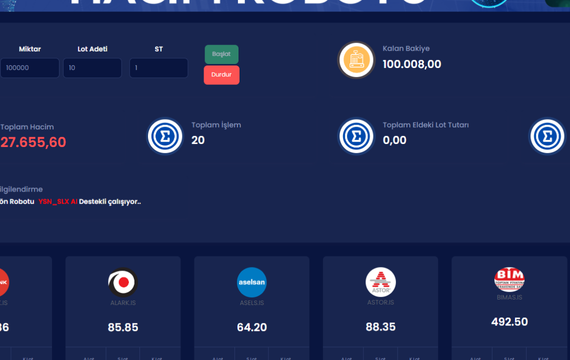Click the Lot Adeti field label
This screenshot has height=360, width=570.
(x=92, y=49)
